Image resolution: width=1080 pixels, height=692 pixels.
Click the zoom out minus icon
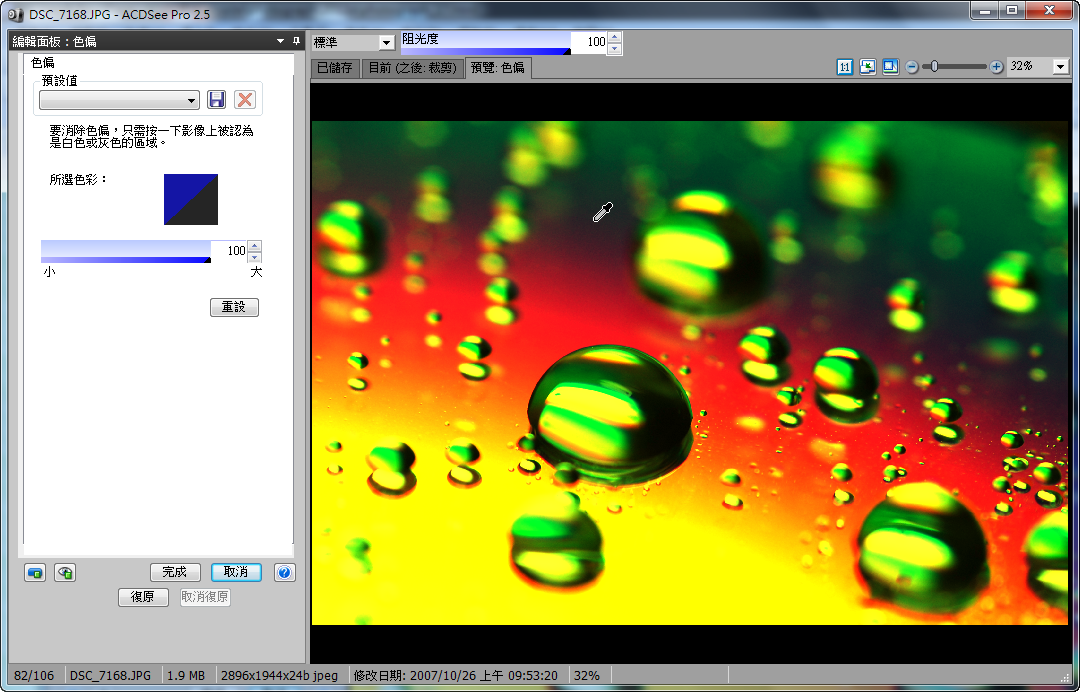pos(912,67)
